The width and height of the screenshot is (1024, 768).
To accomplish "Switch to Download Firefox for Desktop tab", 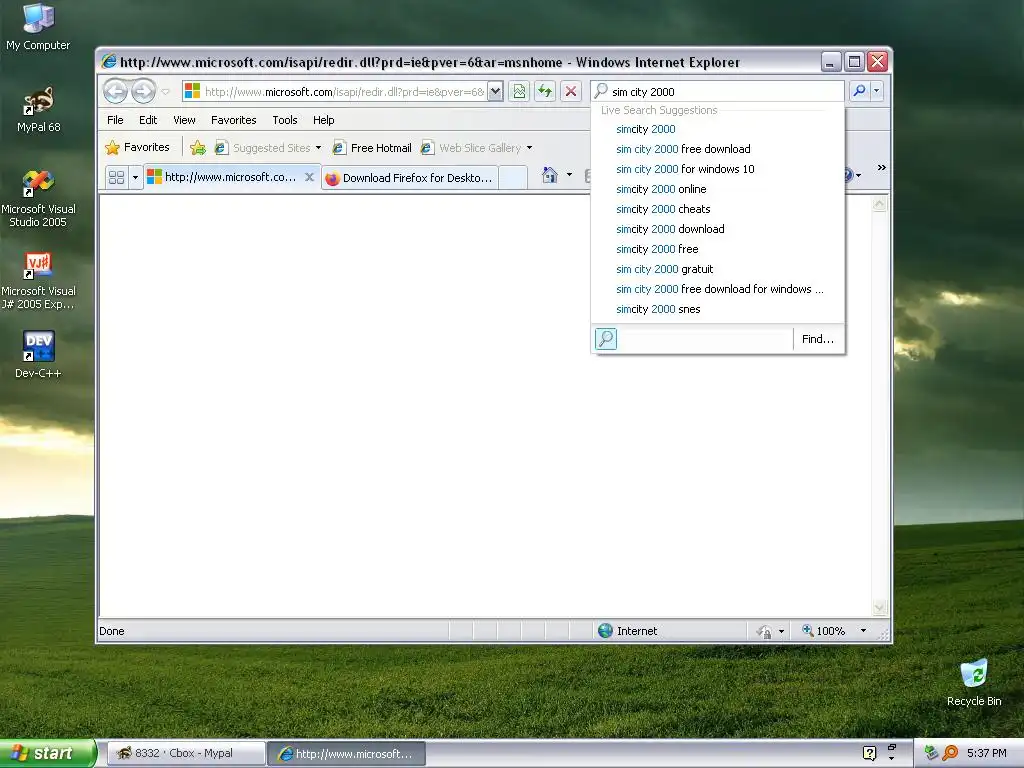I will coord(409,178).
